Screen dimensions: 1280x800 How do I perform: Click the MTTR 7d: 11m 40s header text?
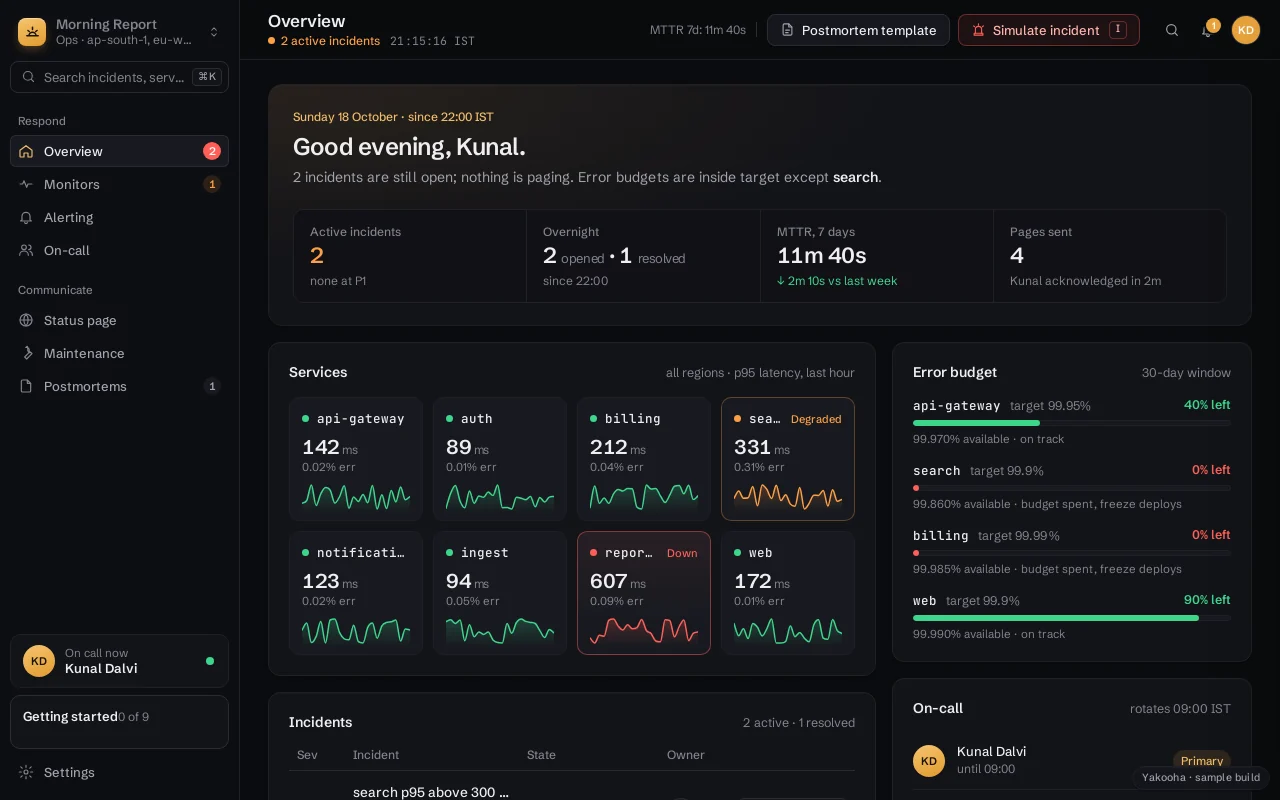click(698, 30)
